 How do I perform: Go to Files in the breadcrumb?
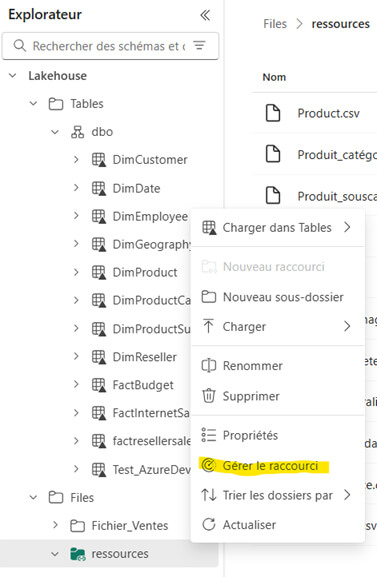(x=275, y=24)
